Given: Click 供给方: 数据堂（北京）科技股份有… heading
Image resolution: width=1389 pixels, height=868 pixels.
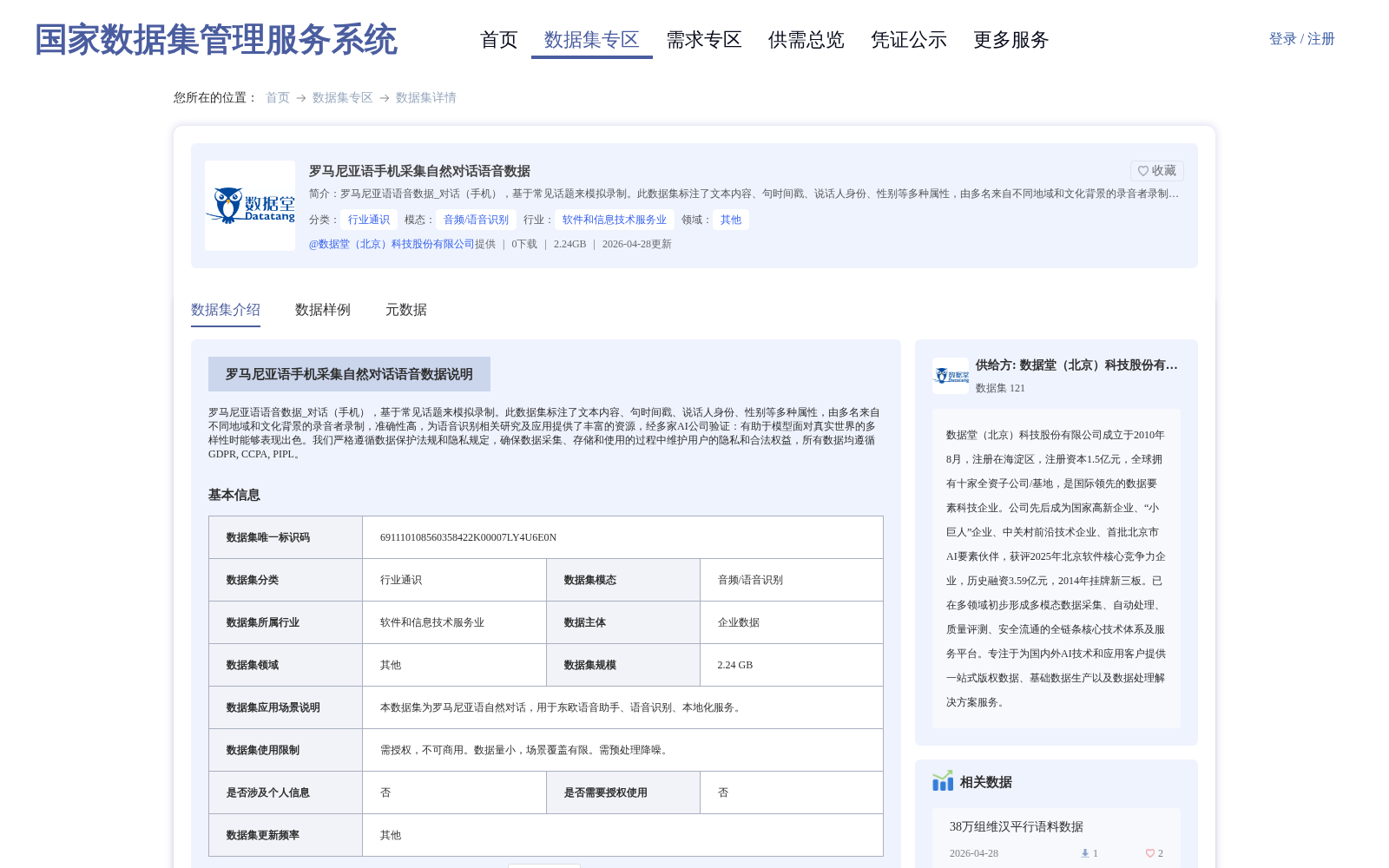Looking at the screenshot, I should coord(1076,365).
